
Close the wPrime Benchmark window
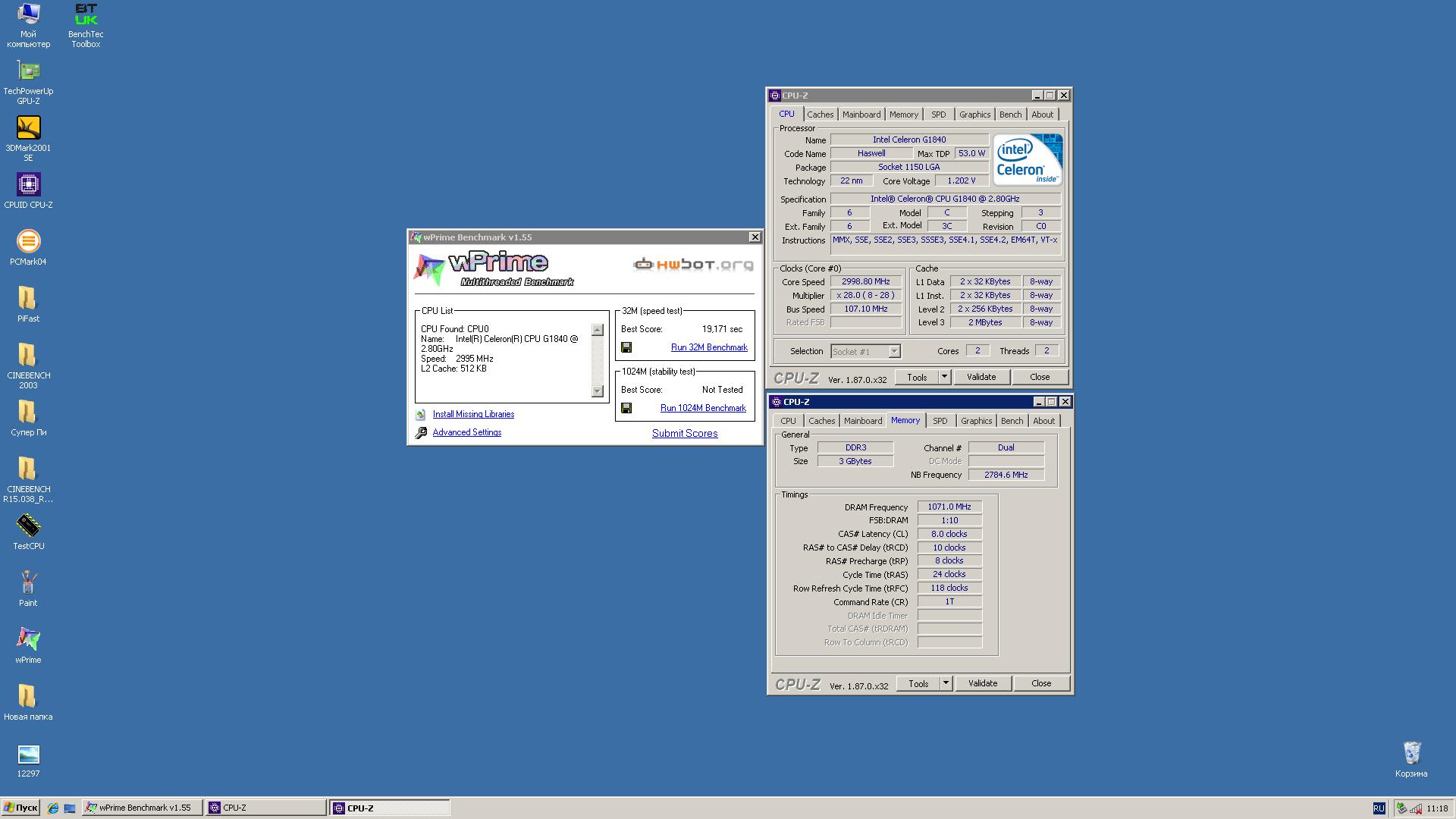(755, 237)
